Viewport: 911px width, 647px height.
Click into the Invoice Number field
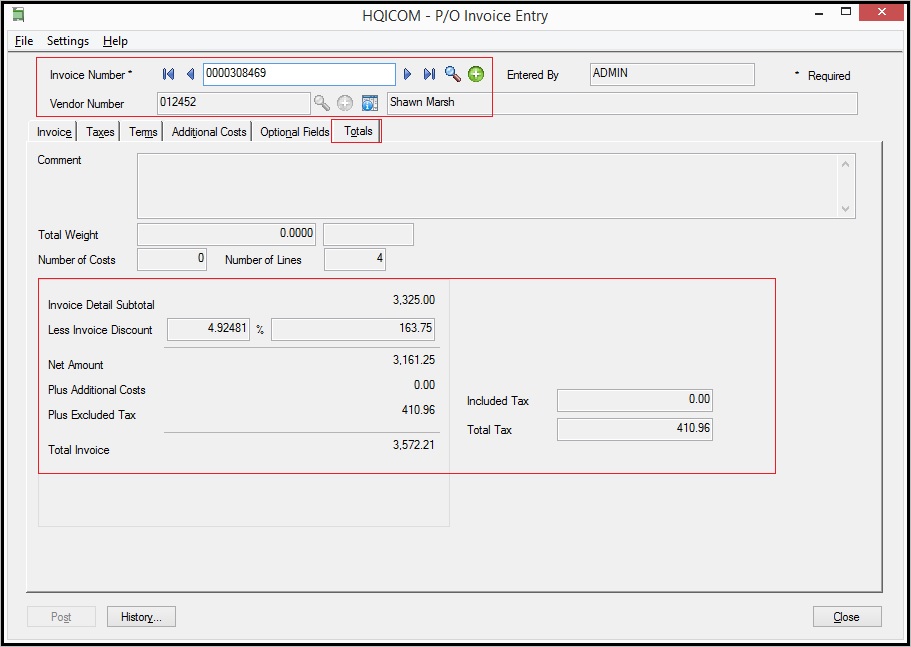coord(299,74)
